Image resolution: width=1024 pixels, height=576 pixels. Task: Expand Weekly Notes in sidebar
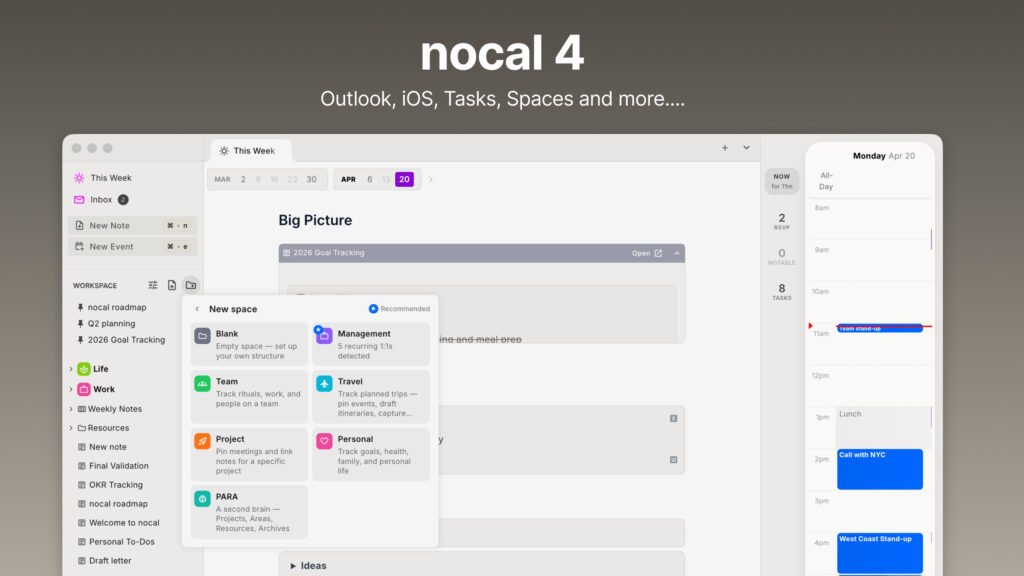pos(71,409)
